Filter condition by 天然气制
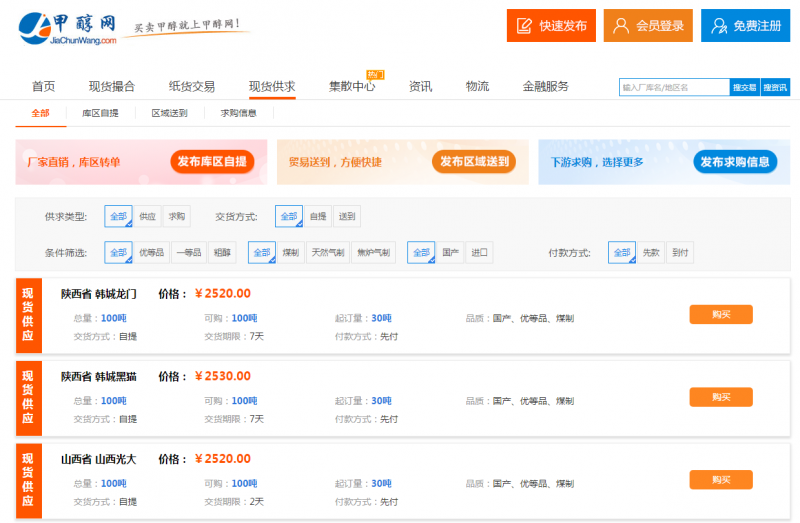 [328, 253]
